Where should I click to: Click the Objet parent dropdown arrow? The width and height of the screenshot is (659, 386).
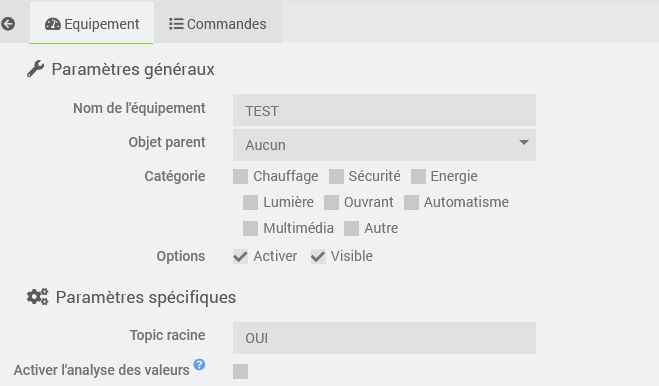pos(524,143)
